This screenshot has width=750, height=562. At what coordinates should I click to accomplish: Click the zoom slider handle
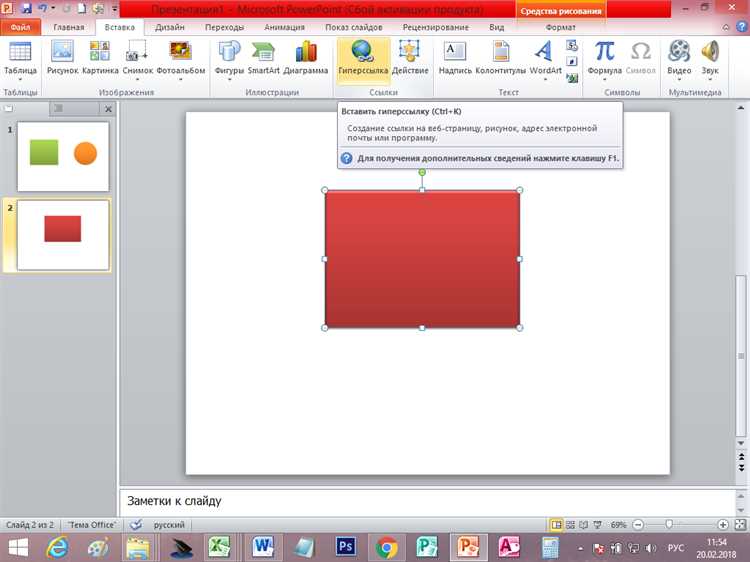coord(669,525)
